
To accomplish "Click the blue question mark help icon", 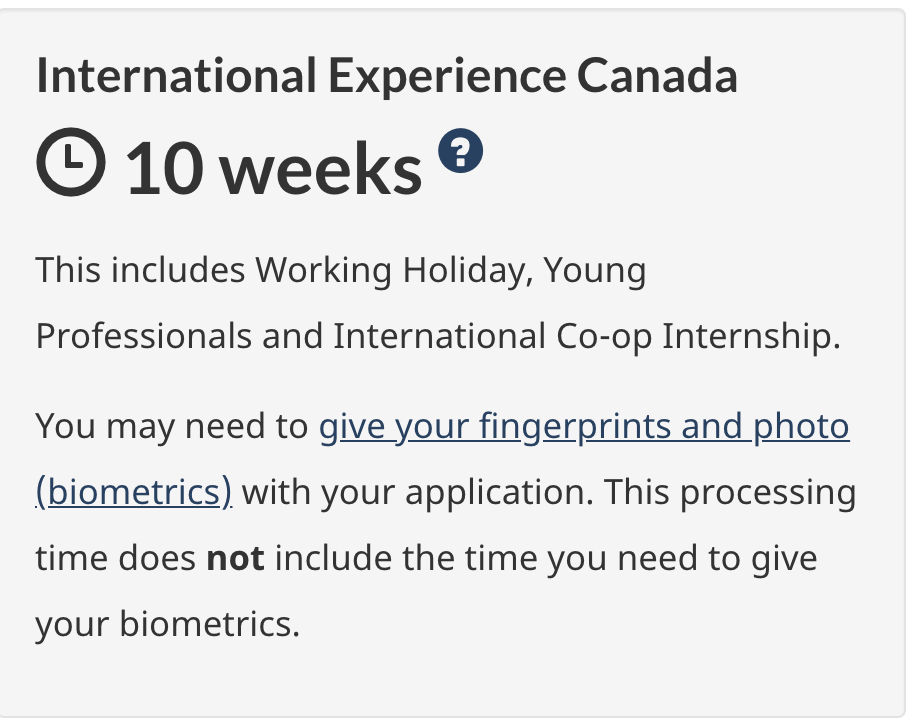I will pos(461,152).
